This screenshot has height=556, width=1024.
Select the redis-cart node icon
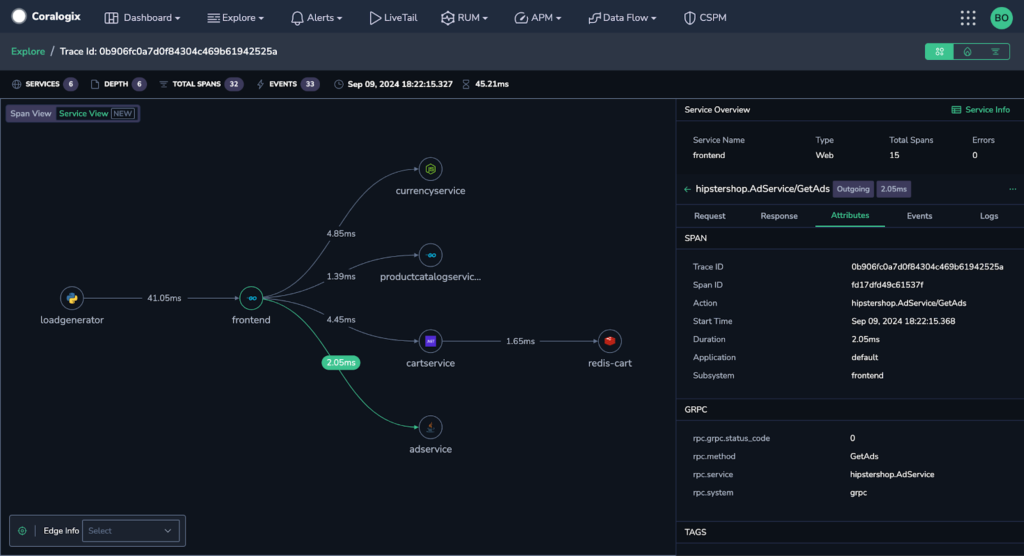[x=609, y=341]
